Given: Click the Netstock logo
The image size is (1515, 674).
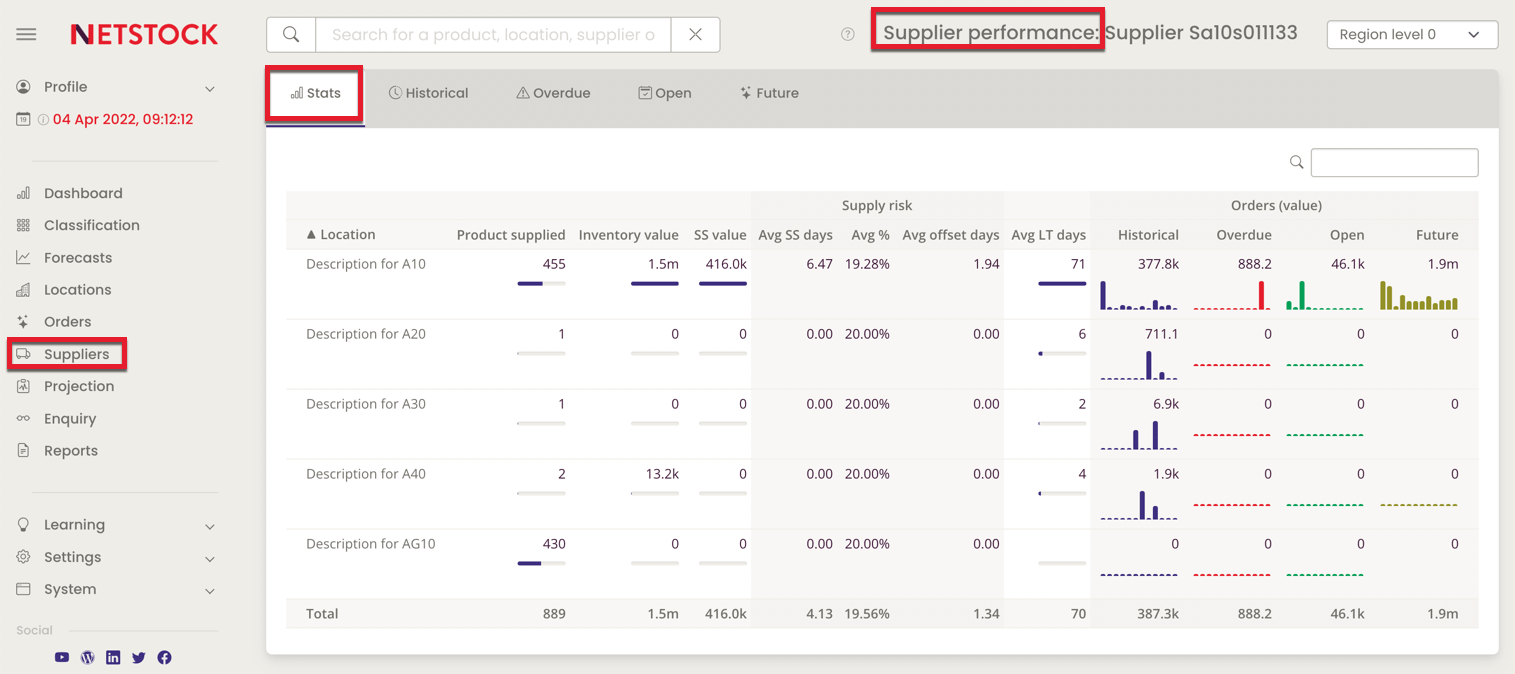Looking at the screenshot, I should click(x=143, y=33).
